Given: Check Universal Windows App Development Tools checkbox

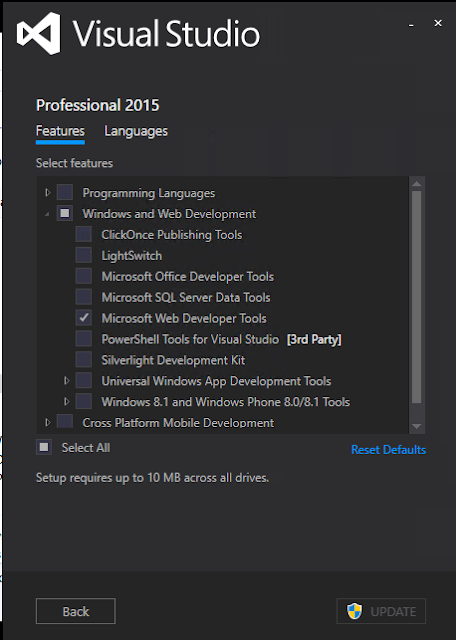Looking at the screenshot, I should click(x=84, y=380).
